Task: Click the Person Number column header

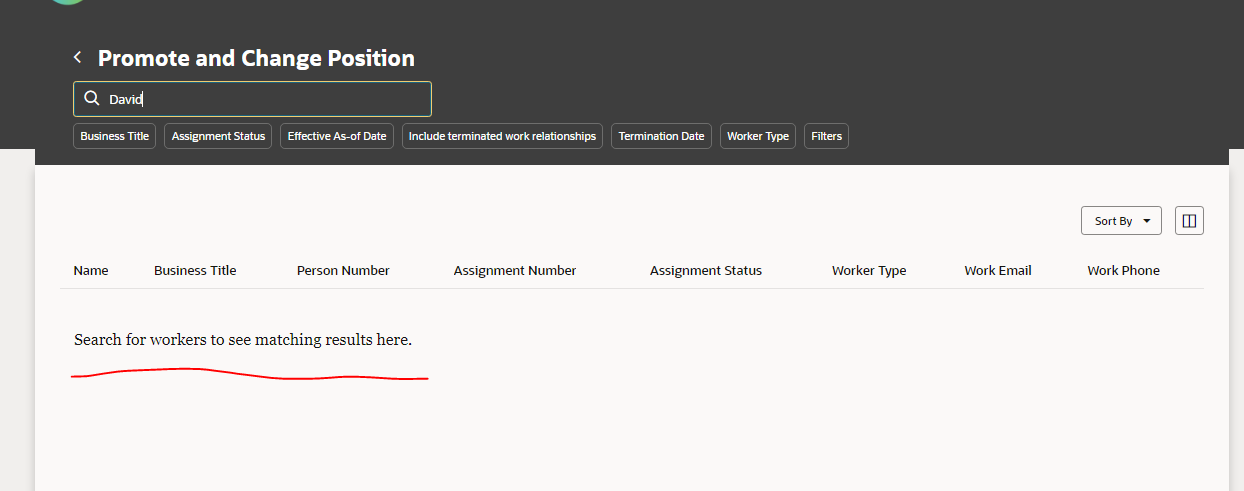Action: tap(343, 271)
